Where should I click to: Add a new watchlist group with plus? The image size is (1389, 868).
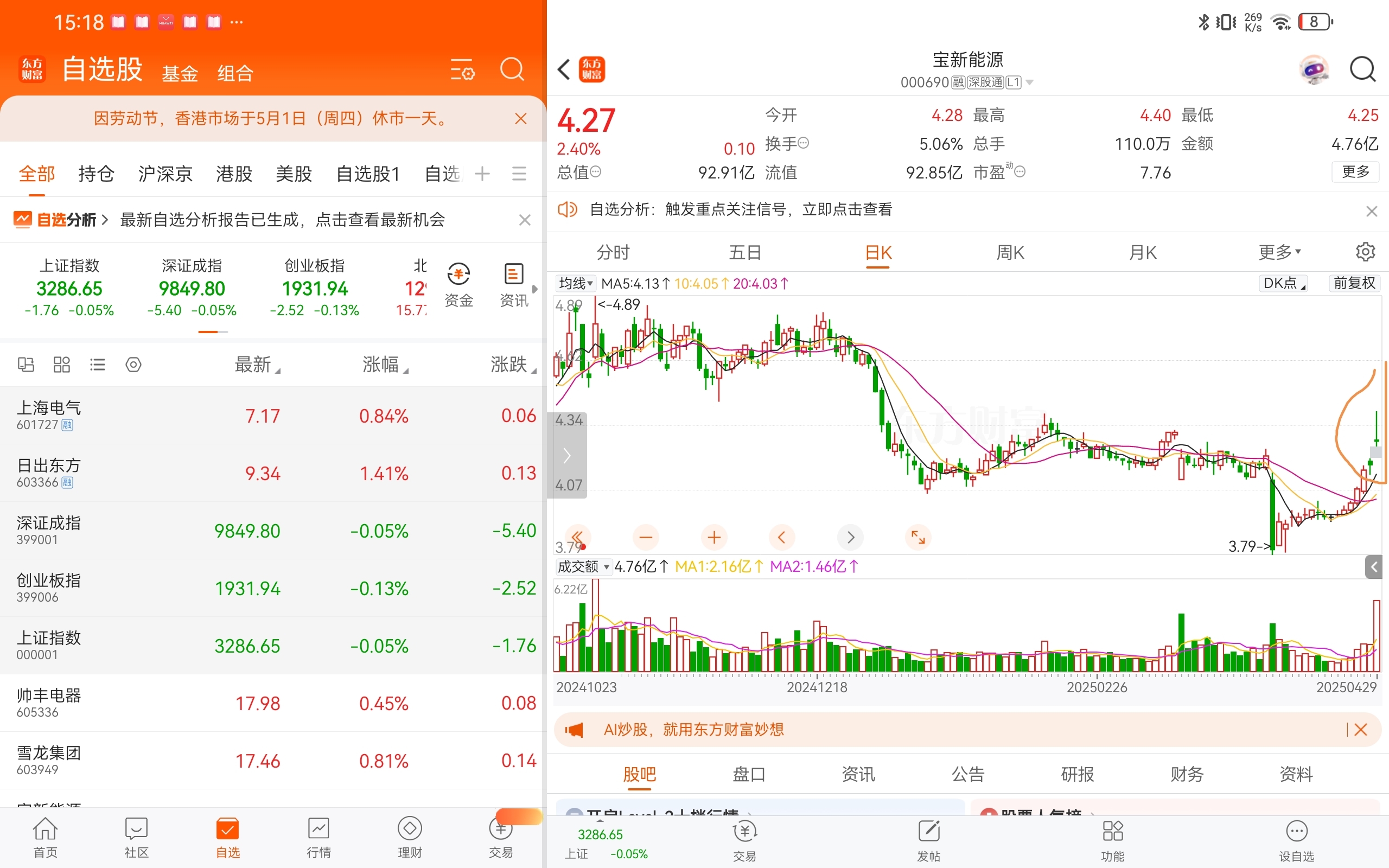pos(482,174)
